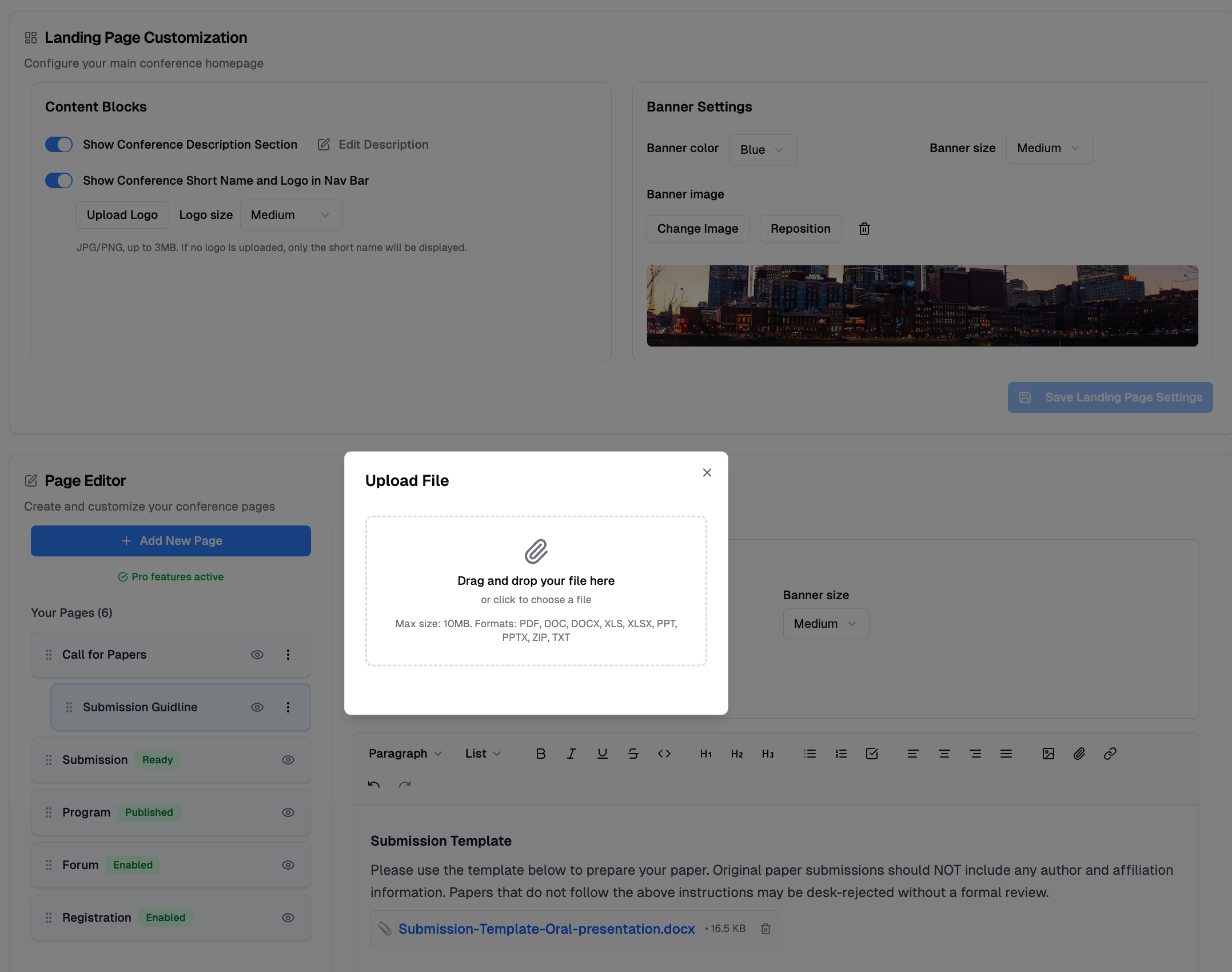This screenshot has height=972, width=1232.
Task: Toggle visibility eye for Call for Papers
Action: (257, 655)
